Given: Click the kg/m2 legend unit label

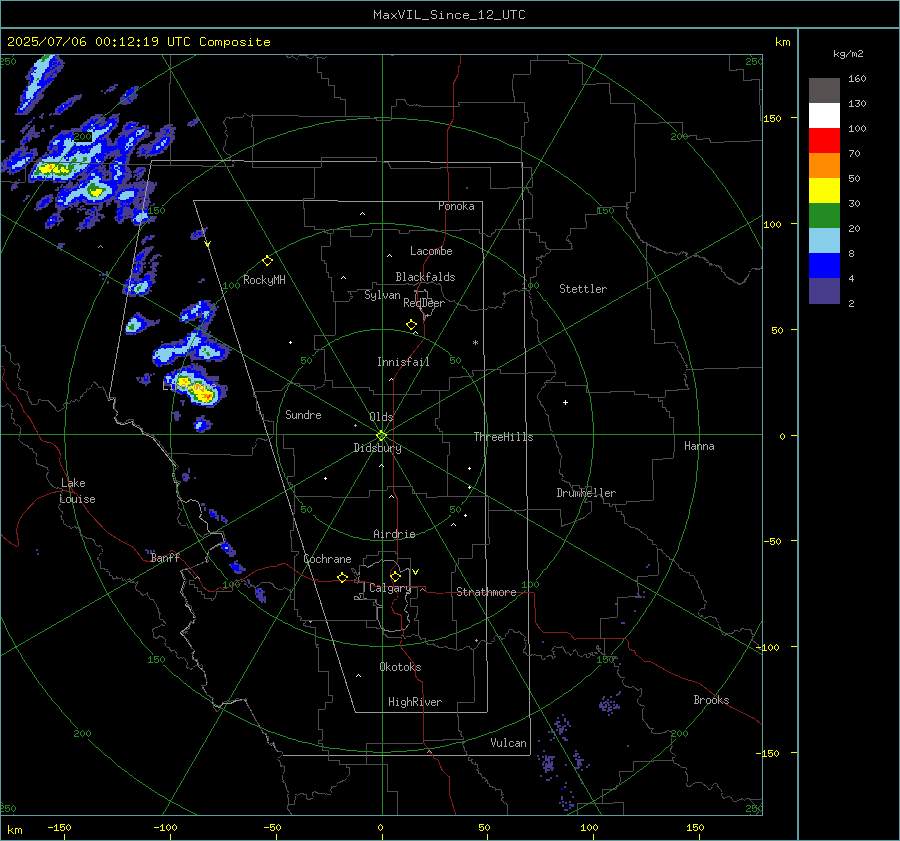Looking at the screenshot, I should coord(848,54).
